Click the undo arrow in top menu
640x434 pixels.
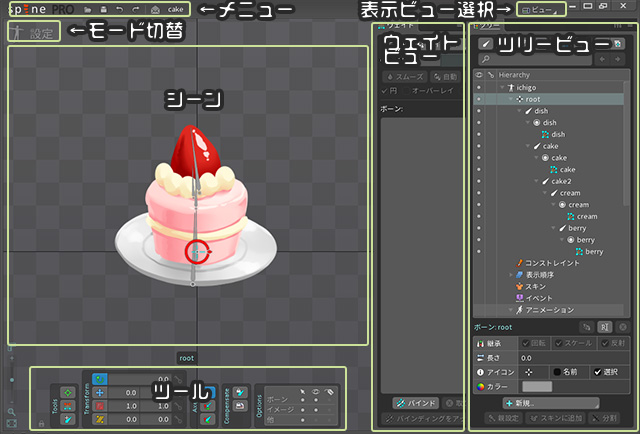click(119, 9)
